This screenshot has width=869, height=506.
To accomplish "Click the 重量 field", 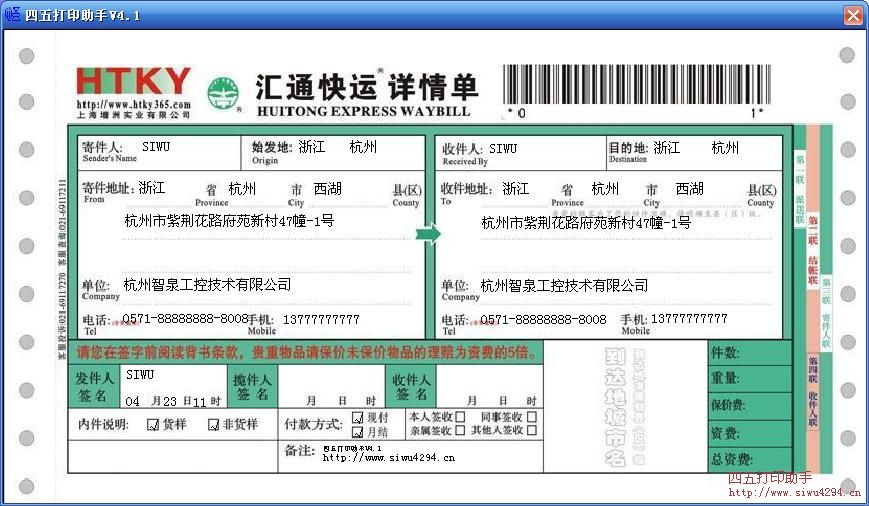I will click(750, 379).
